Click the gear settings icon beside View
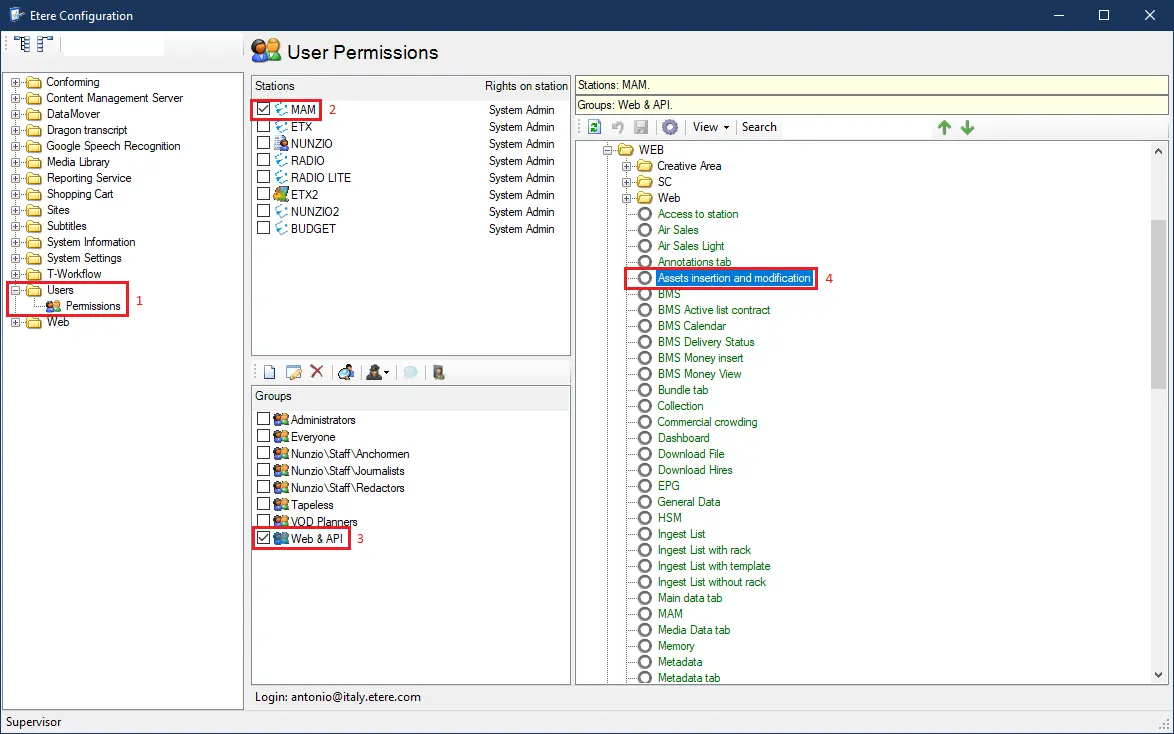1174x734 pixels. coord(670,127)
